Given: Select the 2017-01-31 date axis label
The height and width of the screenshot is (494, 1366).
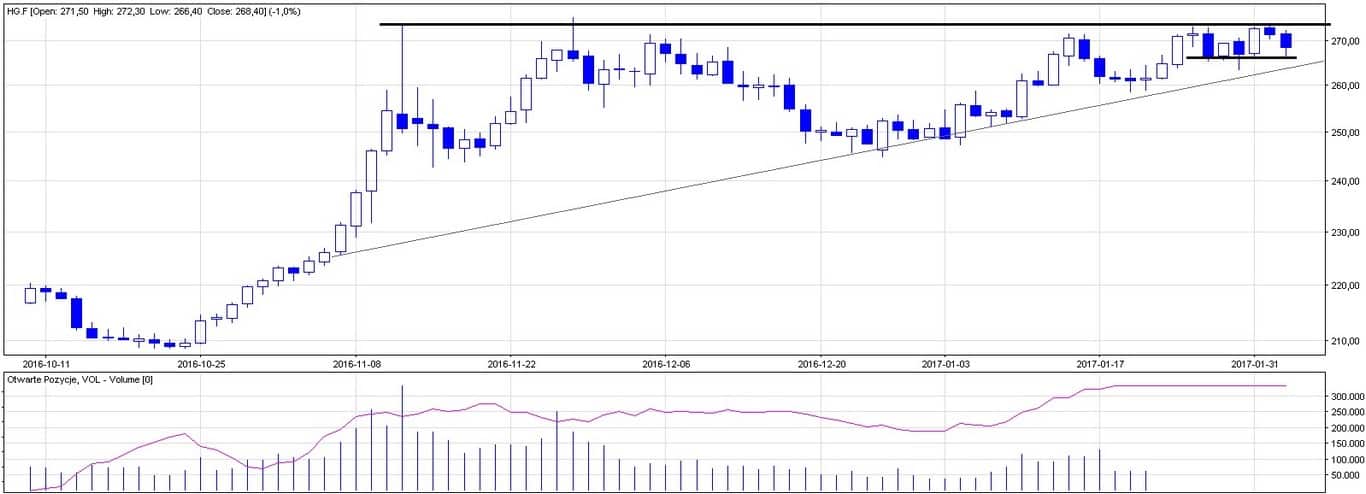Looking at the screenshot, I should 1255,364.
